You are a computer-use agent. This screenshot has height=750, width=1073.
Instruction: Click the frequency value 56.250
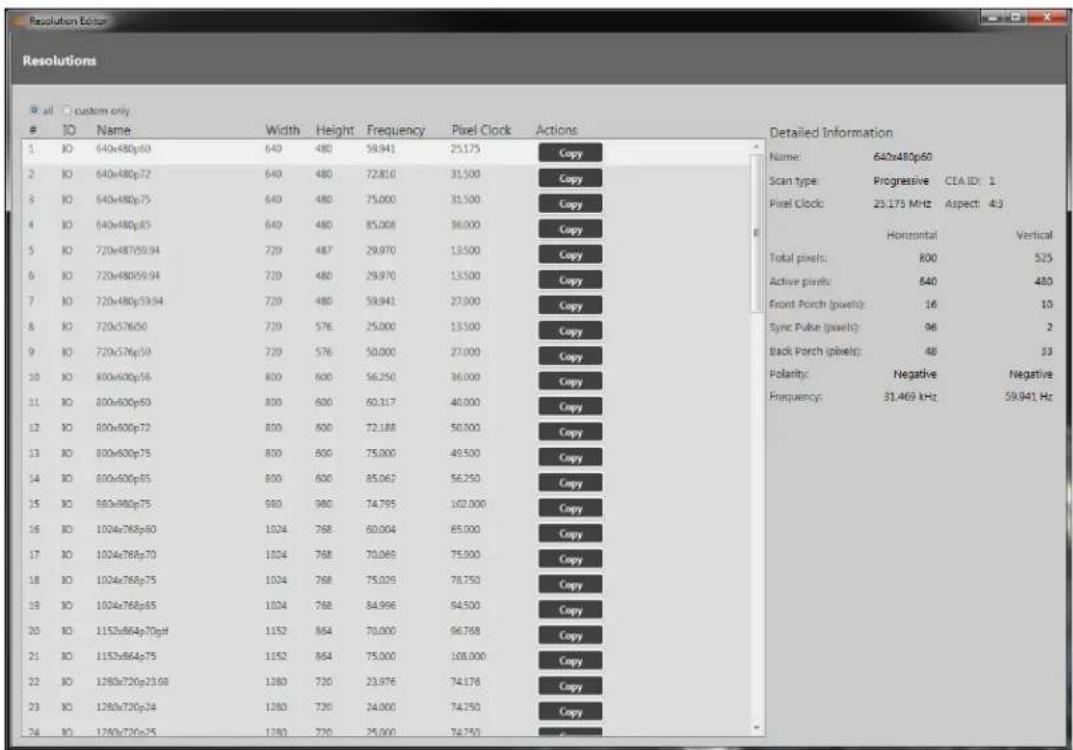point(381,377)
